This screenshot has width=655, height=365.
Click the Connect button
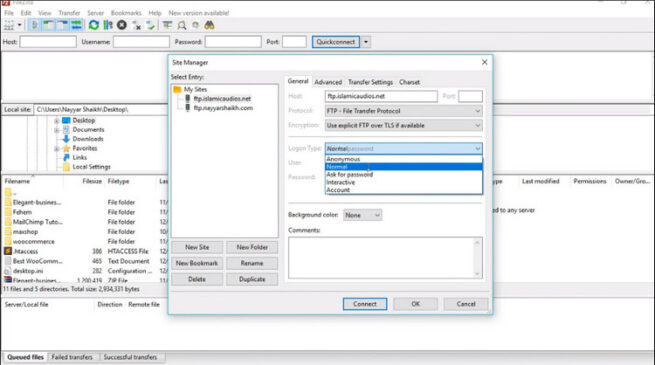point(365,304)
